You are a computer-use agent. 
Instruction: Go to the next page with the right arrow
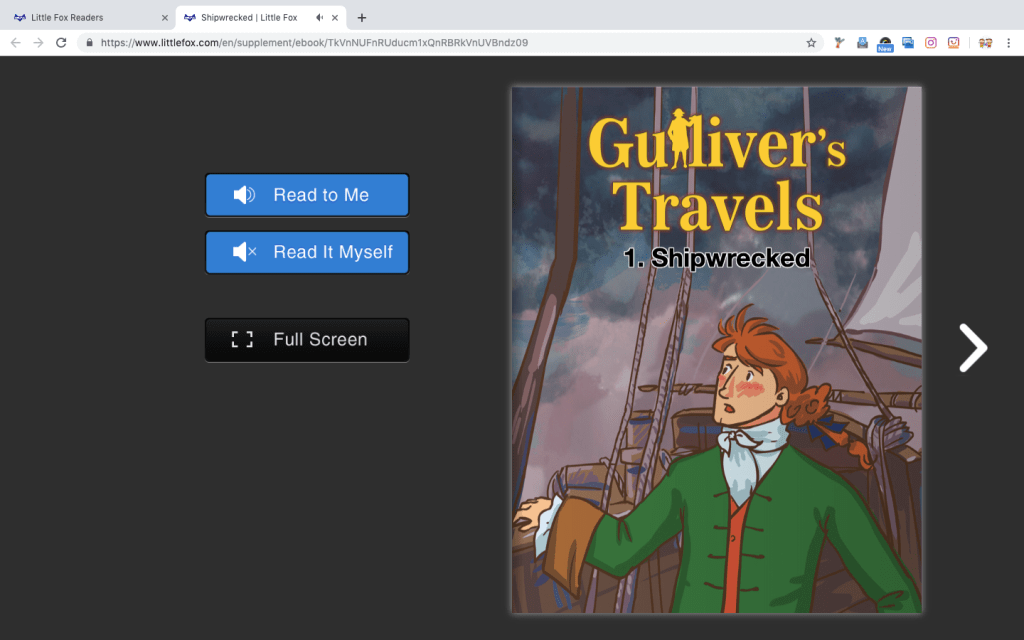pyautogui.click(x=972, y=348)
